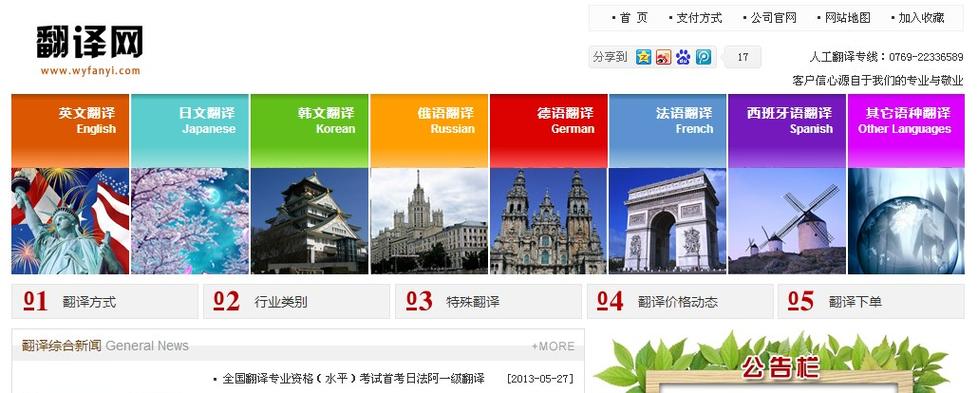Open 网站地图 site map
The width and height of the screenshot is (978, 393).
tap(844, 18)
